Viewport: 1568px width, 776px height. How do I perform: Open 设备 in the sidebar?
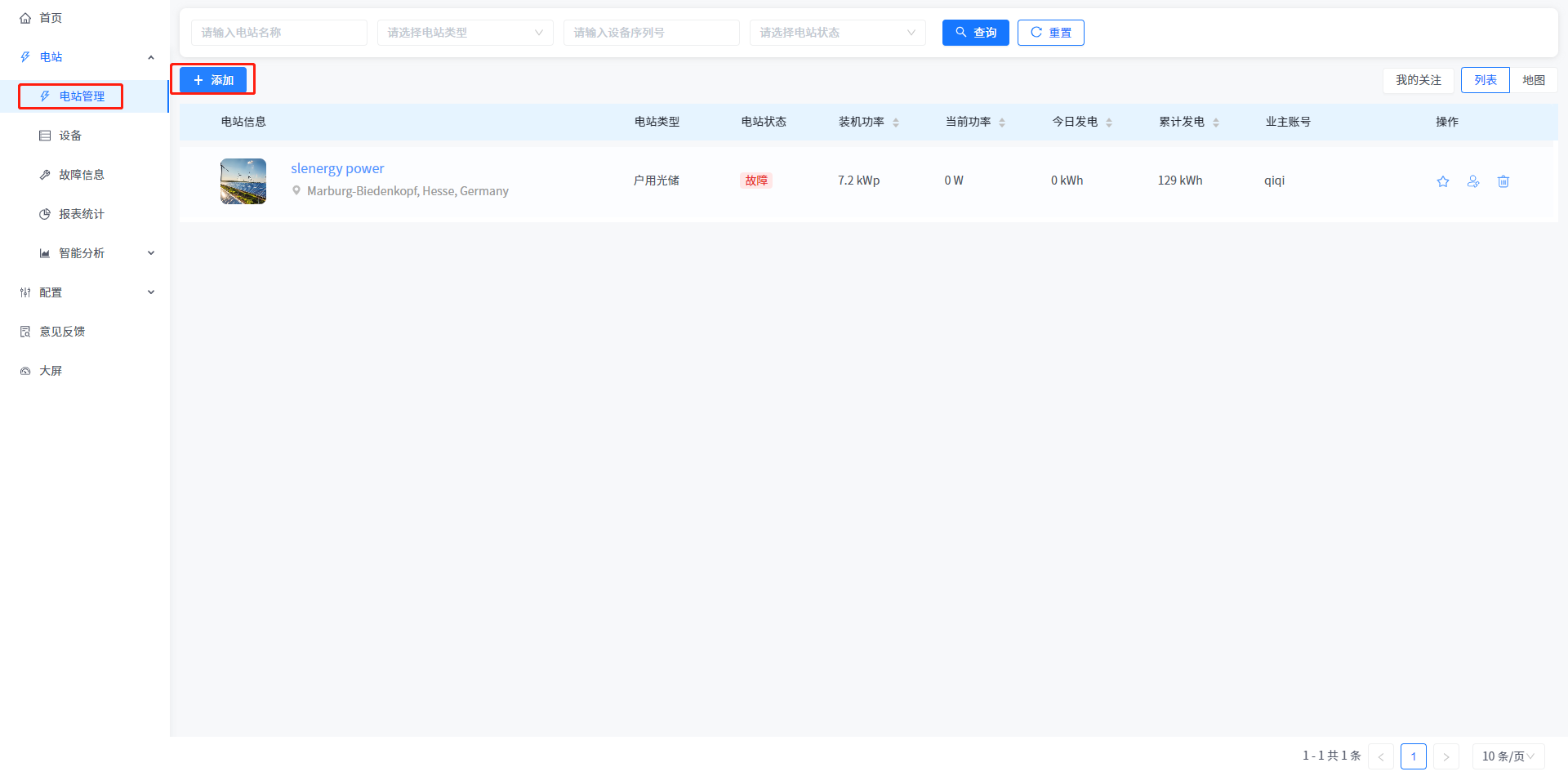tap(70, 136)
